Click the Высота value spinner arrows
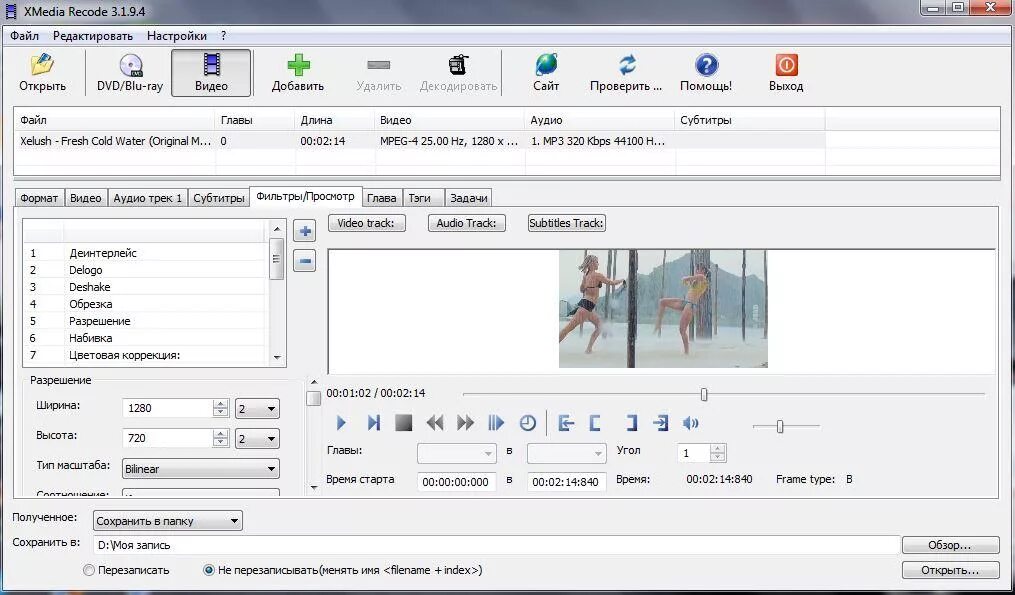The height and width of the screenshot is (595, 1015). (221, 438)
